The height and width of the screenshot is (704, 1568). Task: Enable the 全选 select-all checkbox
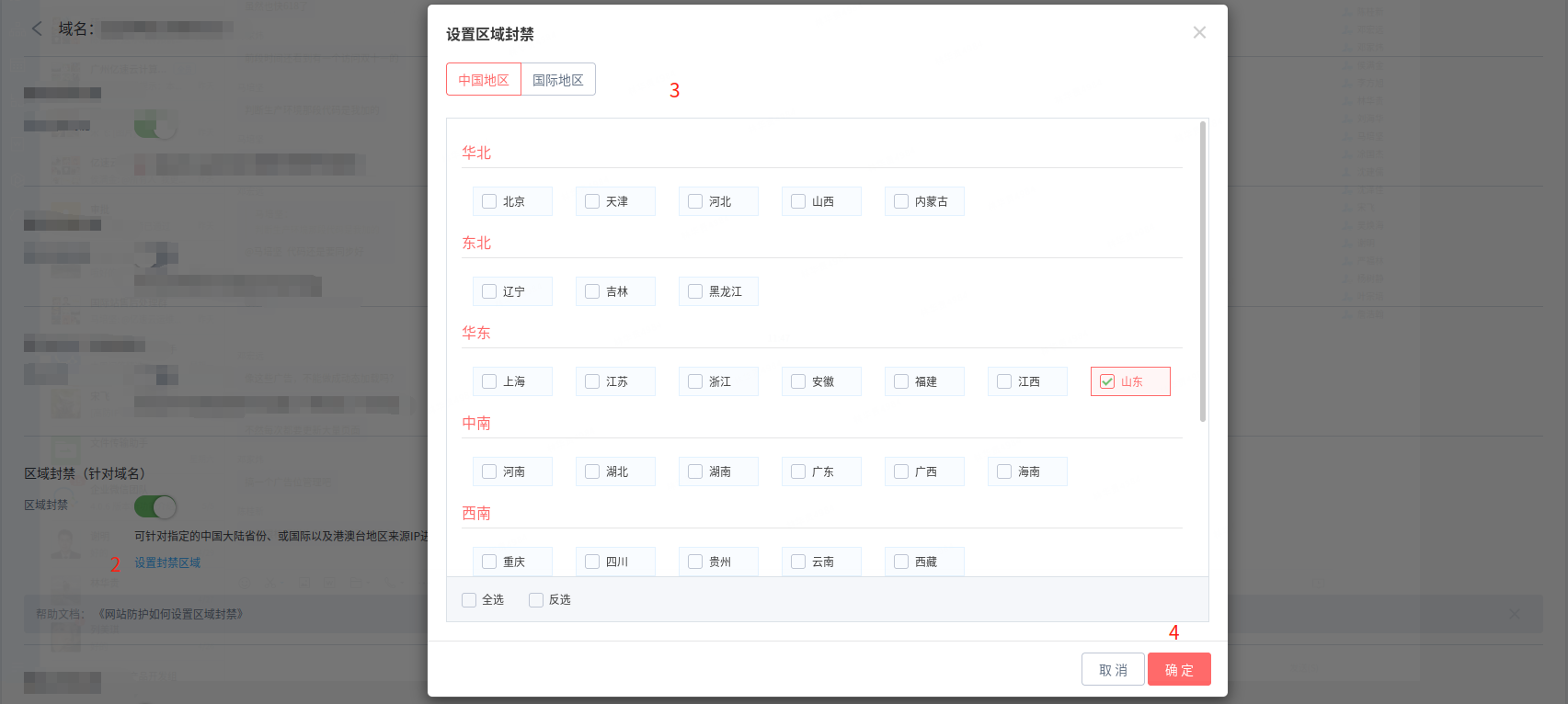pyautogui.click(x=469, y=600)
